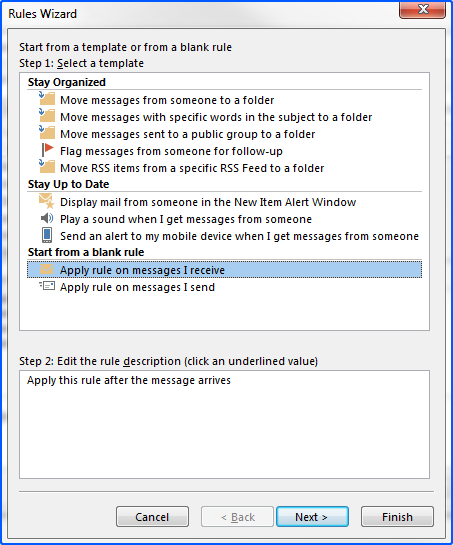Click the mobile device alert icon
453x545 pixels.
click(x=47, y=235)
